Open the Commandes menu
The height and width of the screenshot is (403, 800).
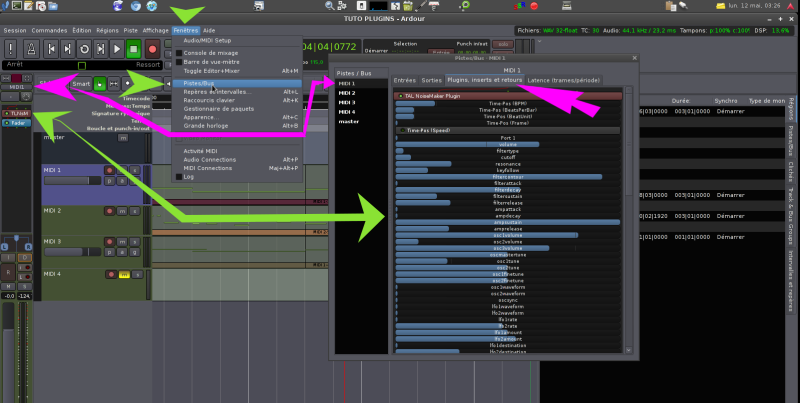point(49,31)
